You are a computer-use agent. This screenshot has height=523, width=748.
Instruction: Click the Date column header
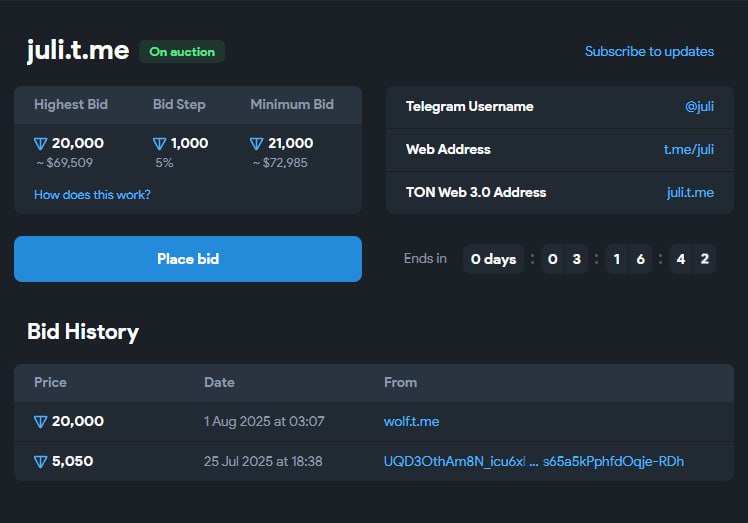[219, 383]
